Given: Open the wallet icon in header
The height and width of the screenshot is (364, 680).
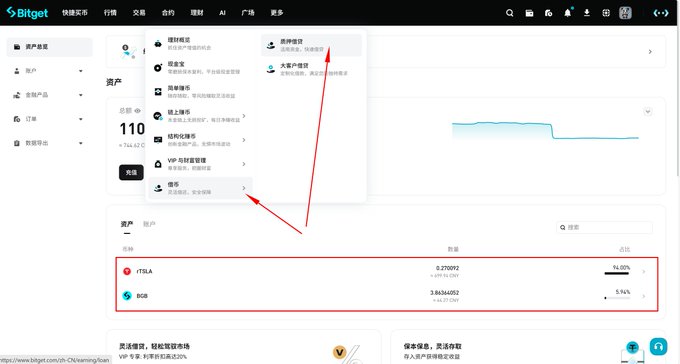Looking at the screenshot, I should [529, 13].
